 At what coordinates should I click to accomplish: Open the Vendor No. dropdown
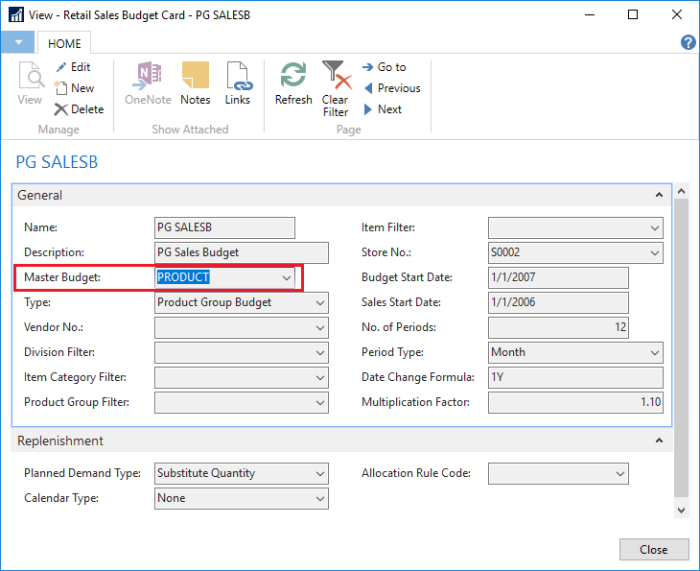point(320,328)
